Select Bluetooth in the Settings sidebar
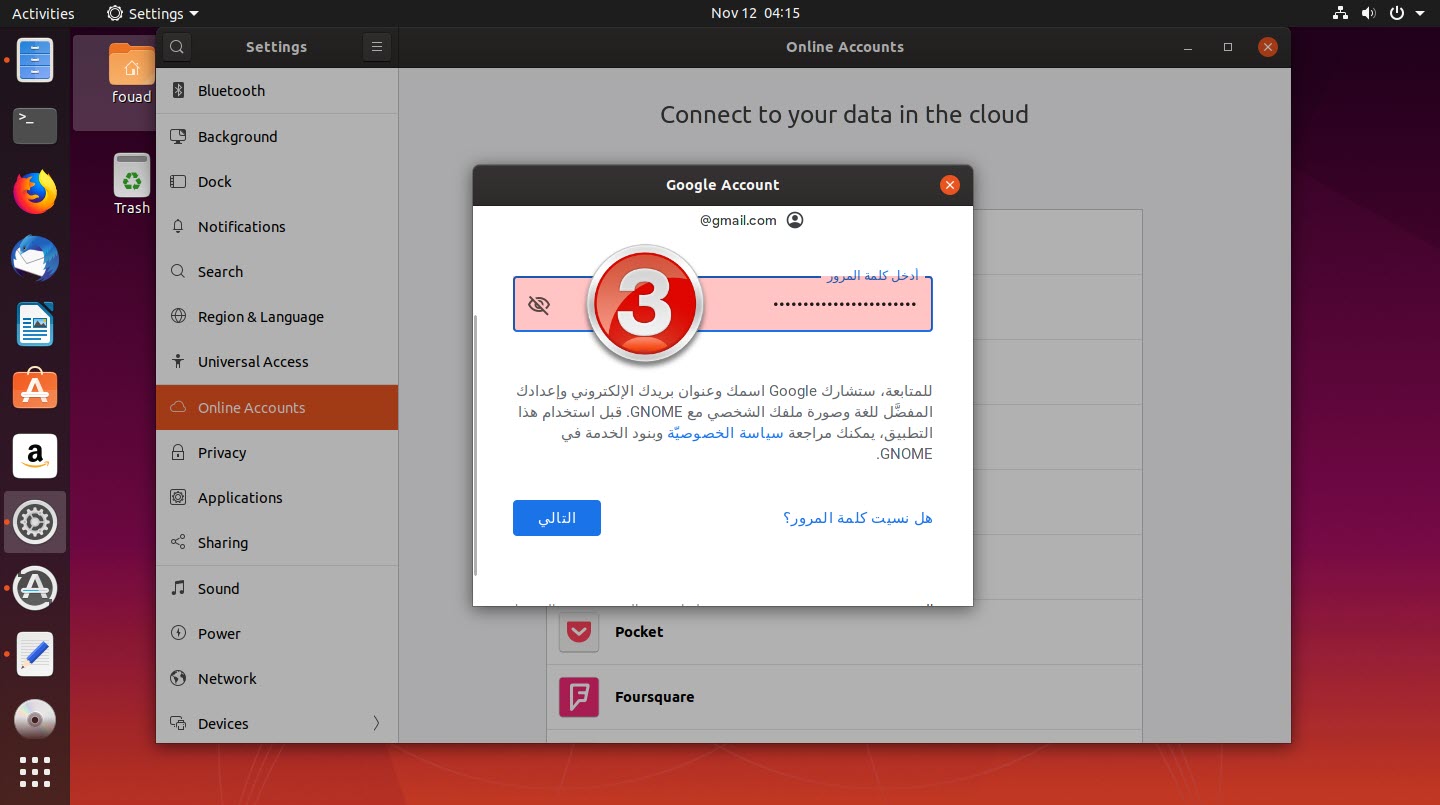 pos(277,91)
